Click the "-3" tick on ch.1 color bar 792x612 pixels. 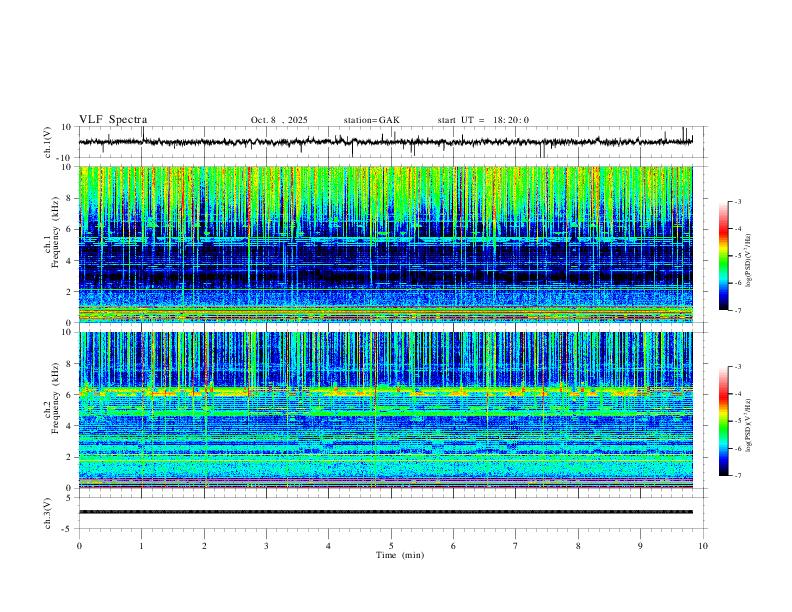(x=737, y=201)
